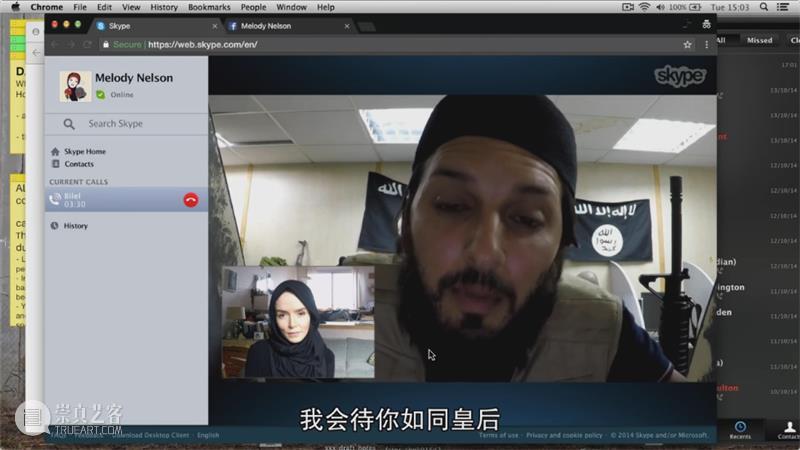Viewport: 800px width, 450px height.
Task: Select the Bilel current call entry
Action: click(126, 200)
